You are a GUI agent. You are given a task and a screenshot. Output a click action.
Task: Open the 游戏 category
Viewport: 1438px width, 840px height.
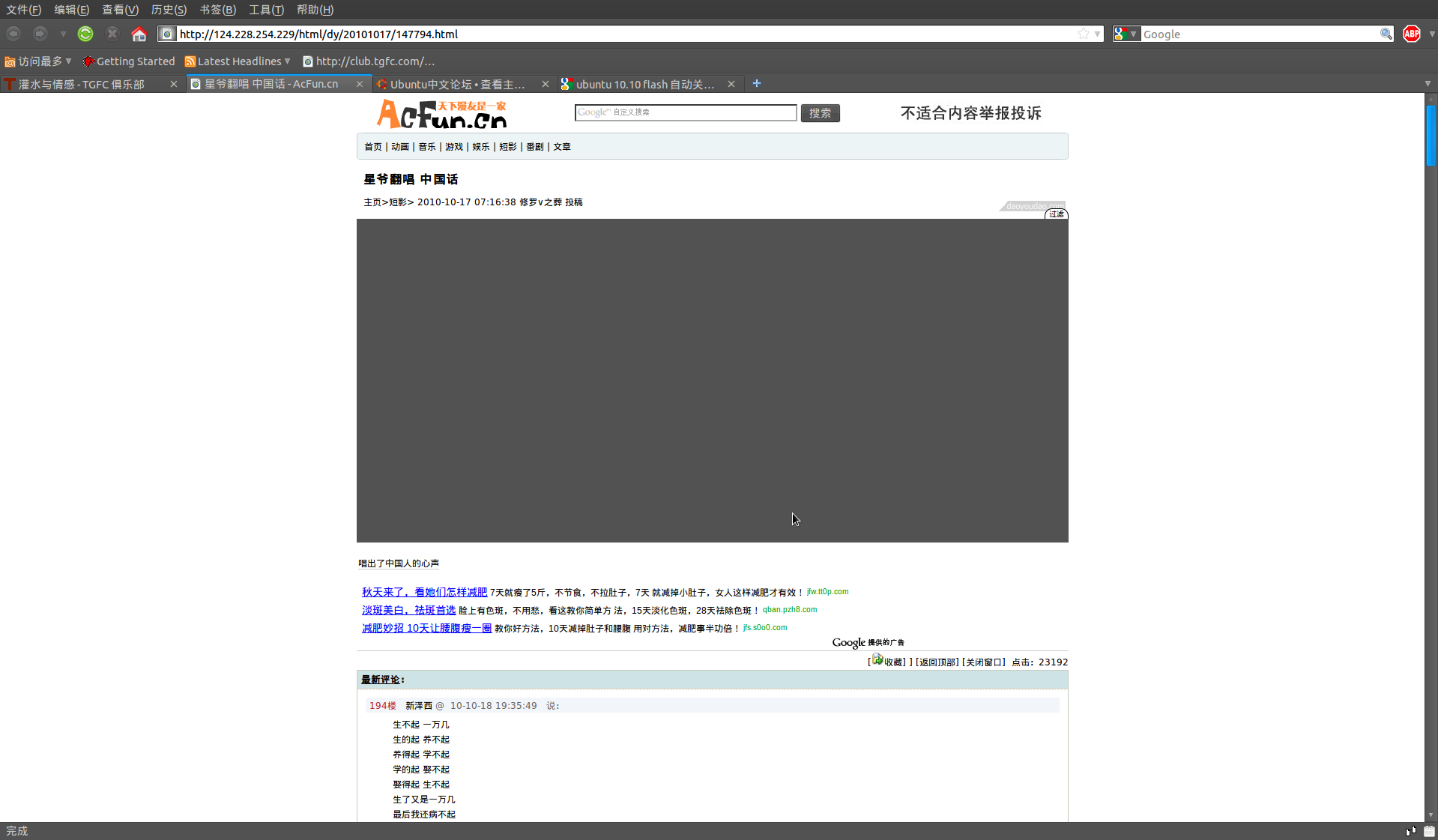[454, 147]
